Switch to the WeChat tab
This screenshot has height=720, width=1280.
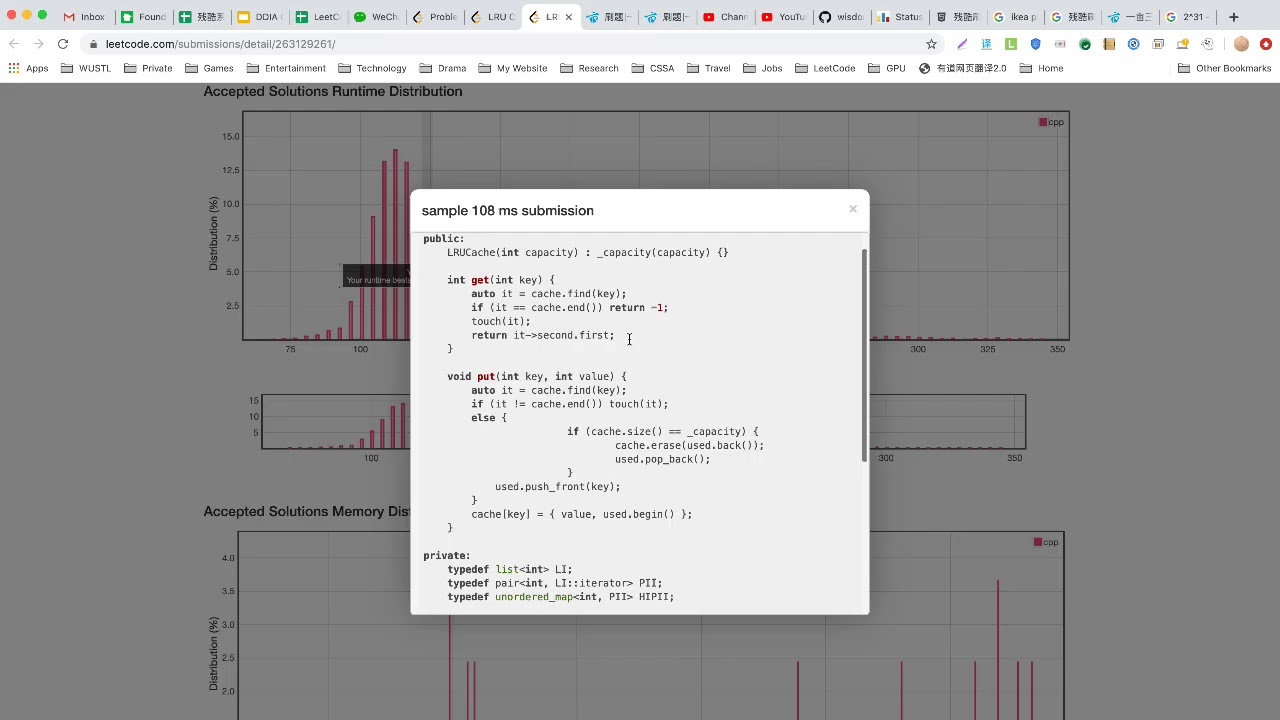[x=377, y=17]
